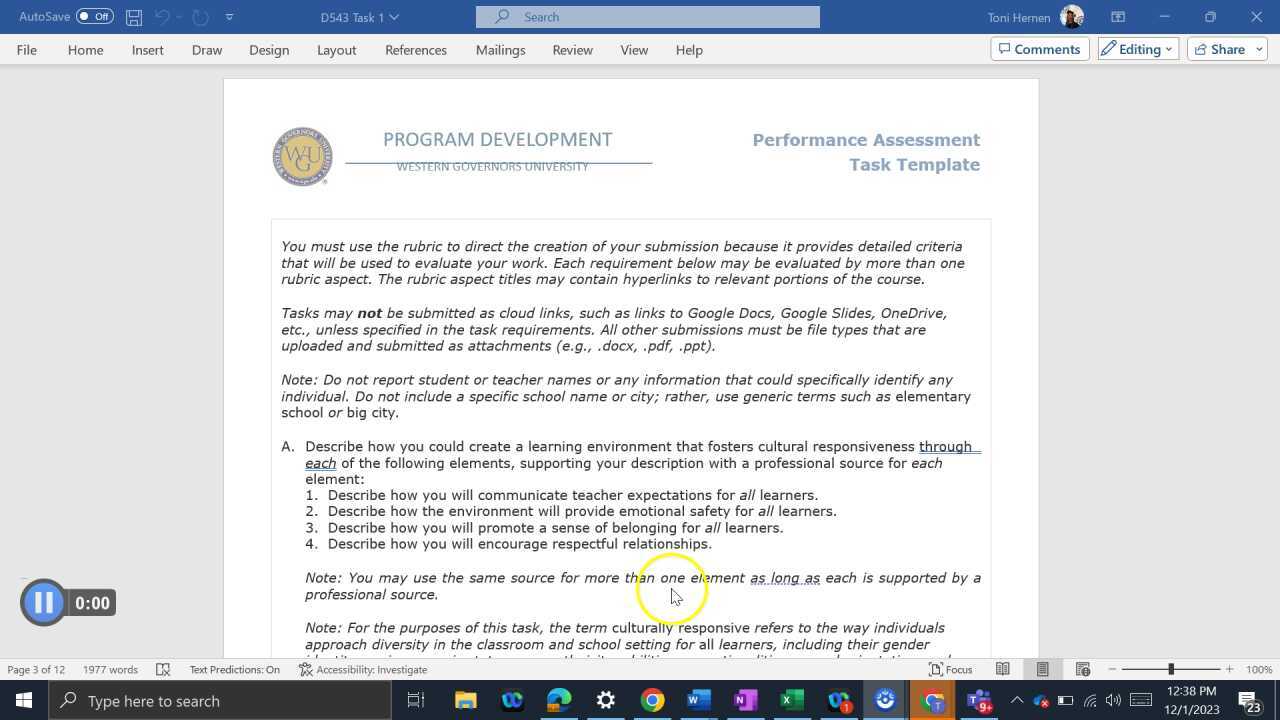
Task: Open Excel from the Windows taskbar
Action: point(791,700)
